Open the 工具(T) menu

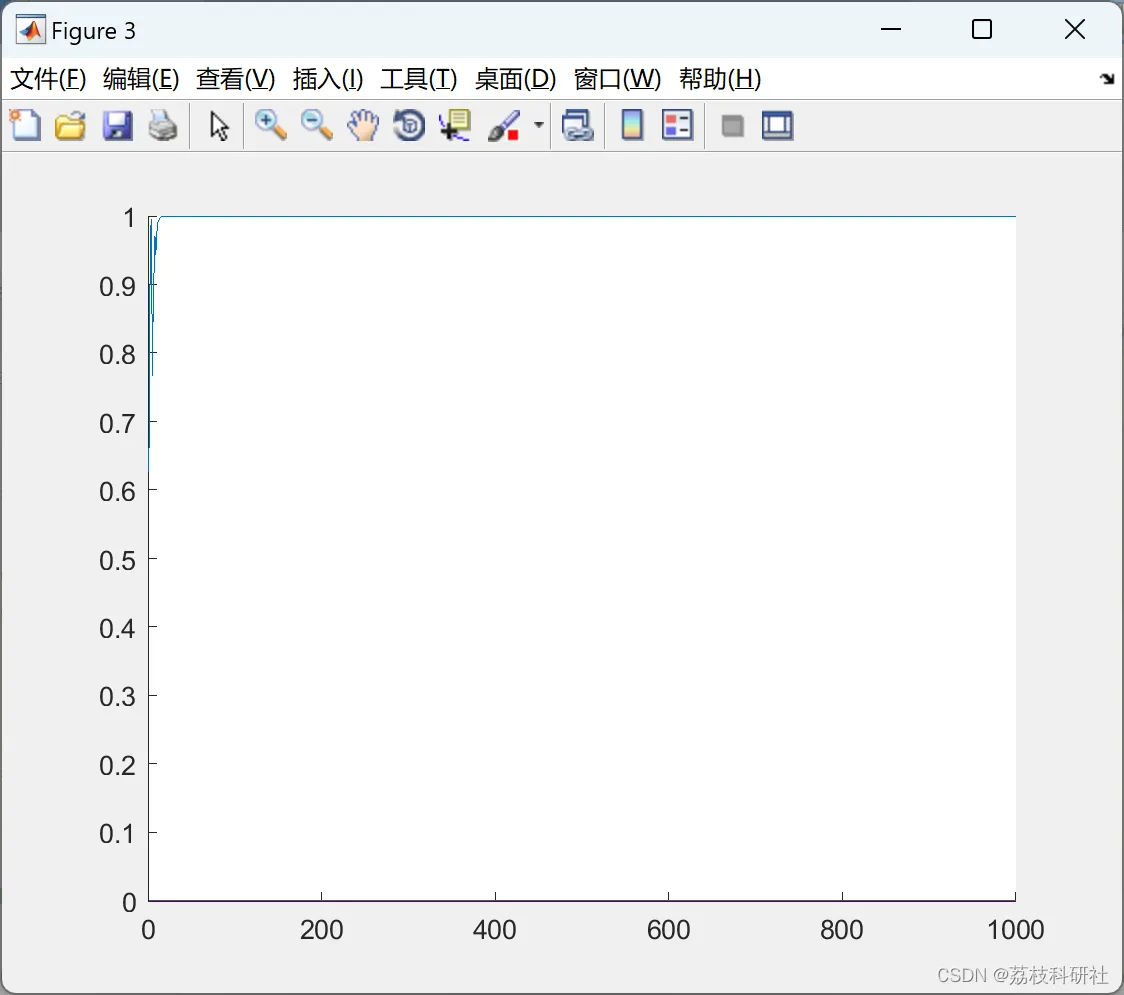pos(419,79)
